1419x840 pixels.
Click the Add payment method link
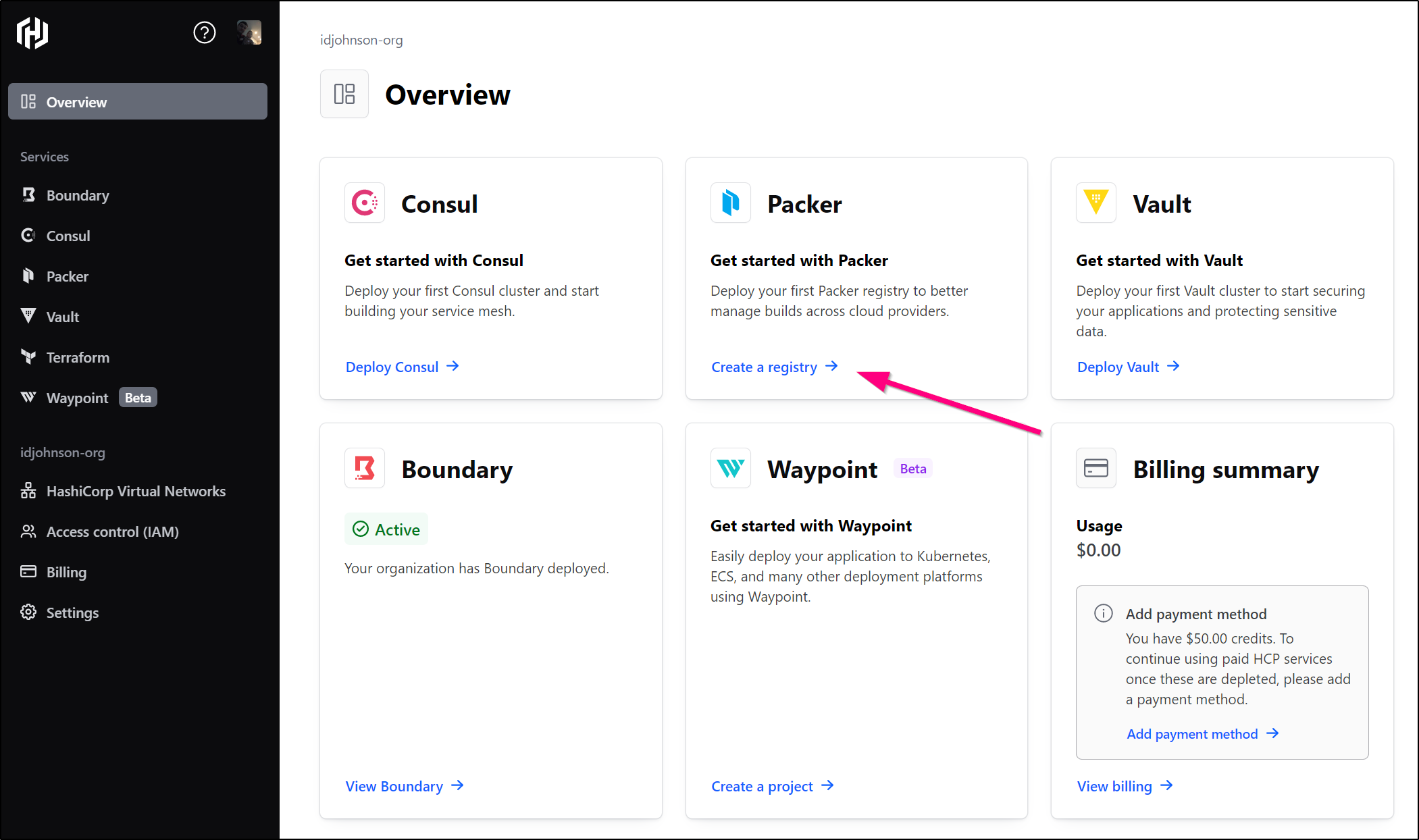[x=1203, y=734]
